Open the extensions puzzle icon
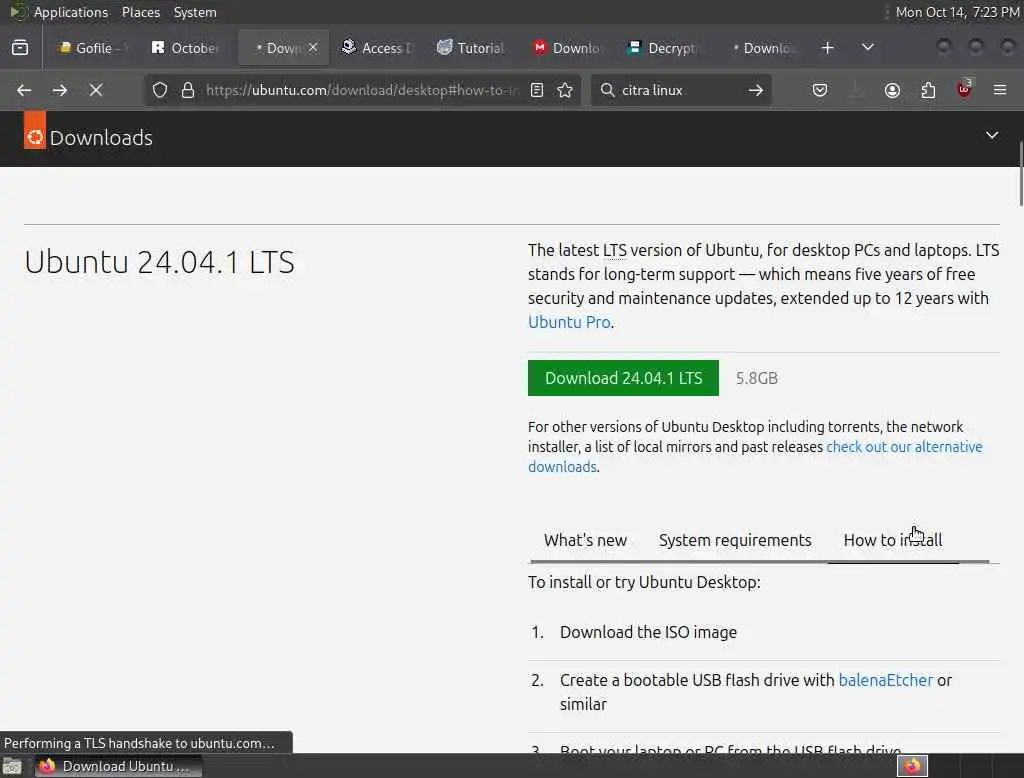This screenshot has height=778, width=1024. coord(928,90)
